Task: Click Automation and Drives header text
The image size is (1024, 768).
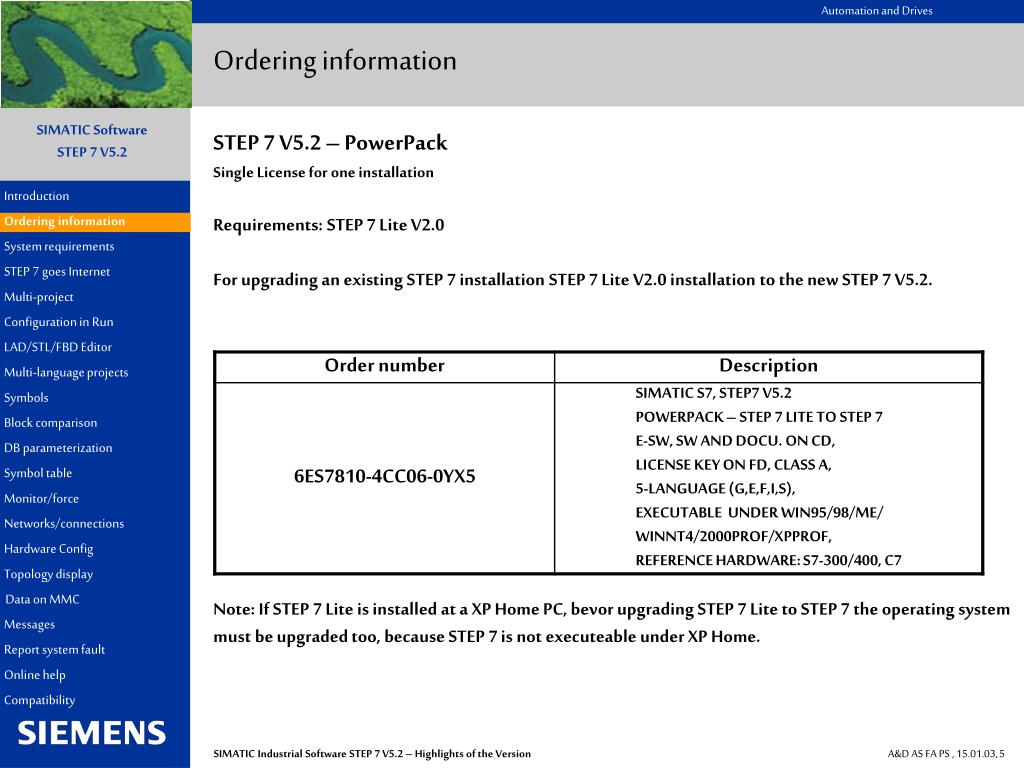Action: coord(876,10)
